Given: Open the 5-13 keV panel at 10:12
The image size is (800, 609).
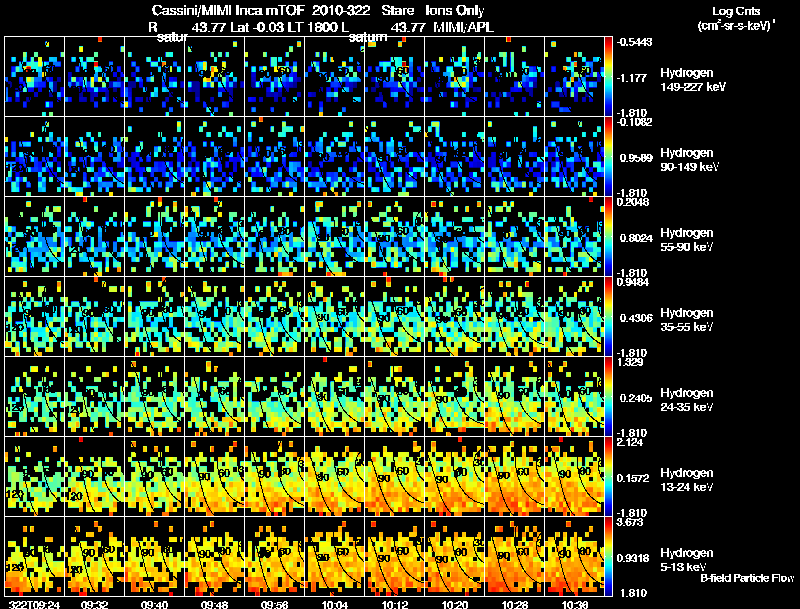Looking at the screenshot, I should [394, 557].
